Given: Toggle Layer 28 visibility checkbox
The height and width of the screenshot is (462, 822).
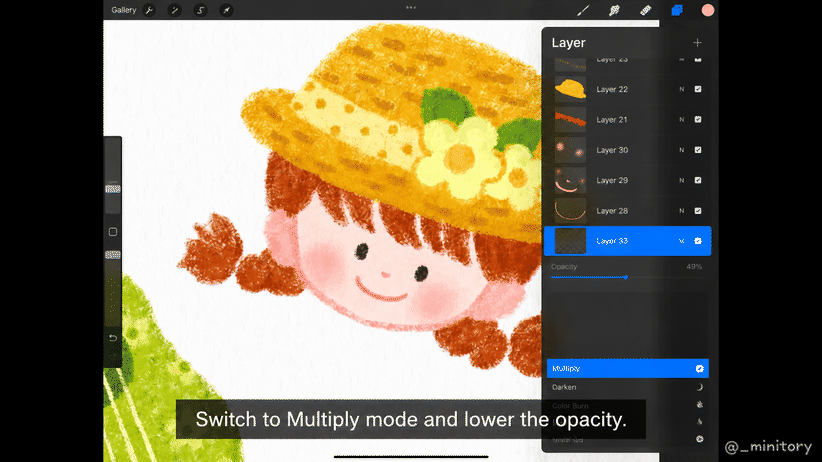Looking at the screenshot, I should pyautogui.click(x=698, y=211).
